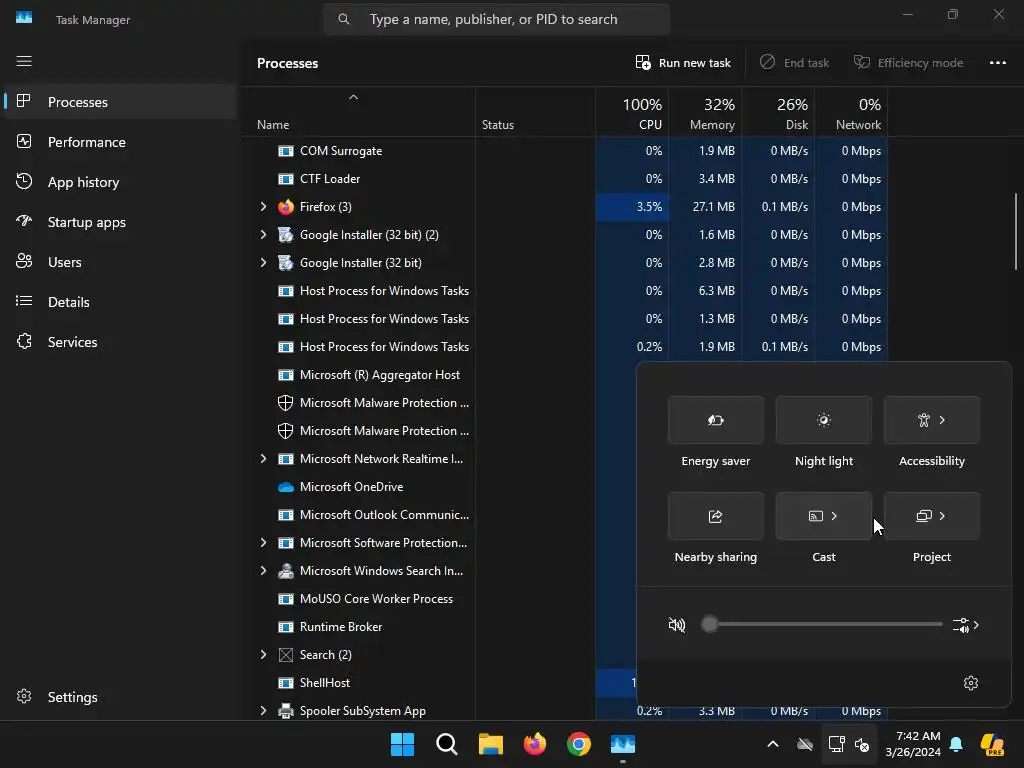The image size is (1024, 768).
Task: Switch to the Details page
Action: click(x=120, y=302)
